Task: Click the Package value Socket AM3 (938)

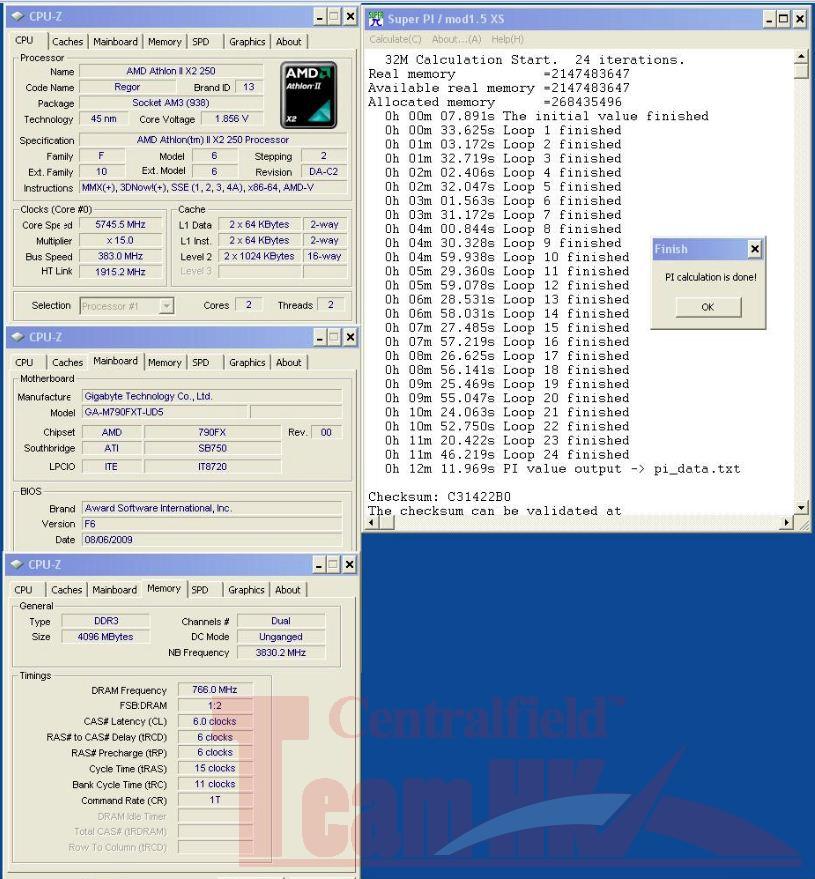Action: tap(171, 103)
